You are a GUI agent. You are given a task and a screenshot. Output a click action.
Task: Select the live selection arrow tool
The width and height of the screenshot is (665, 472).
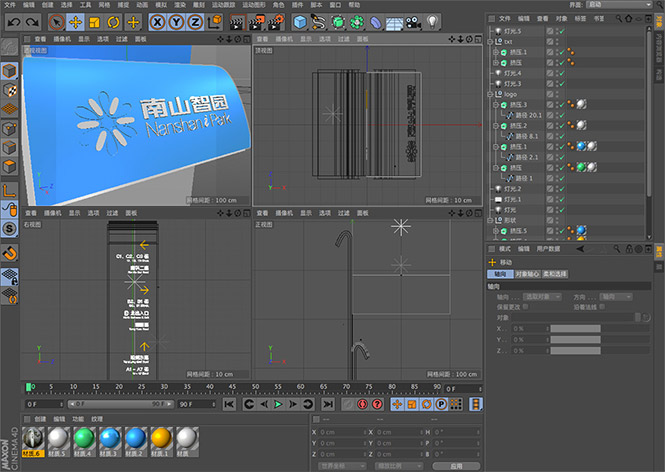tap(56, 22)
